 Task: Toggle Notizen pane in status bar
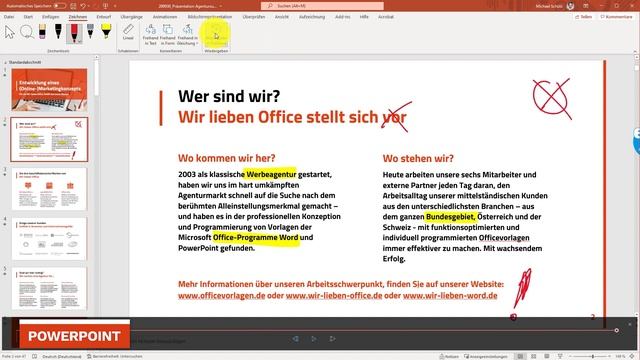pos(449,356)
